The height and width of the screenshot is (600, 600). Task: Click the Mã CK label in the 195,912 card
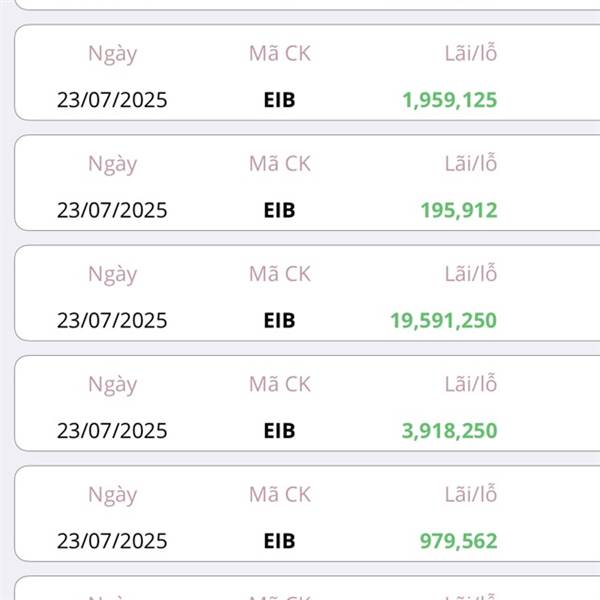[280, 164]
